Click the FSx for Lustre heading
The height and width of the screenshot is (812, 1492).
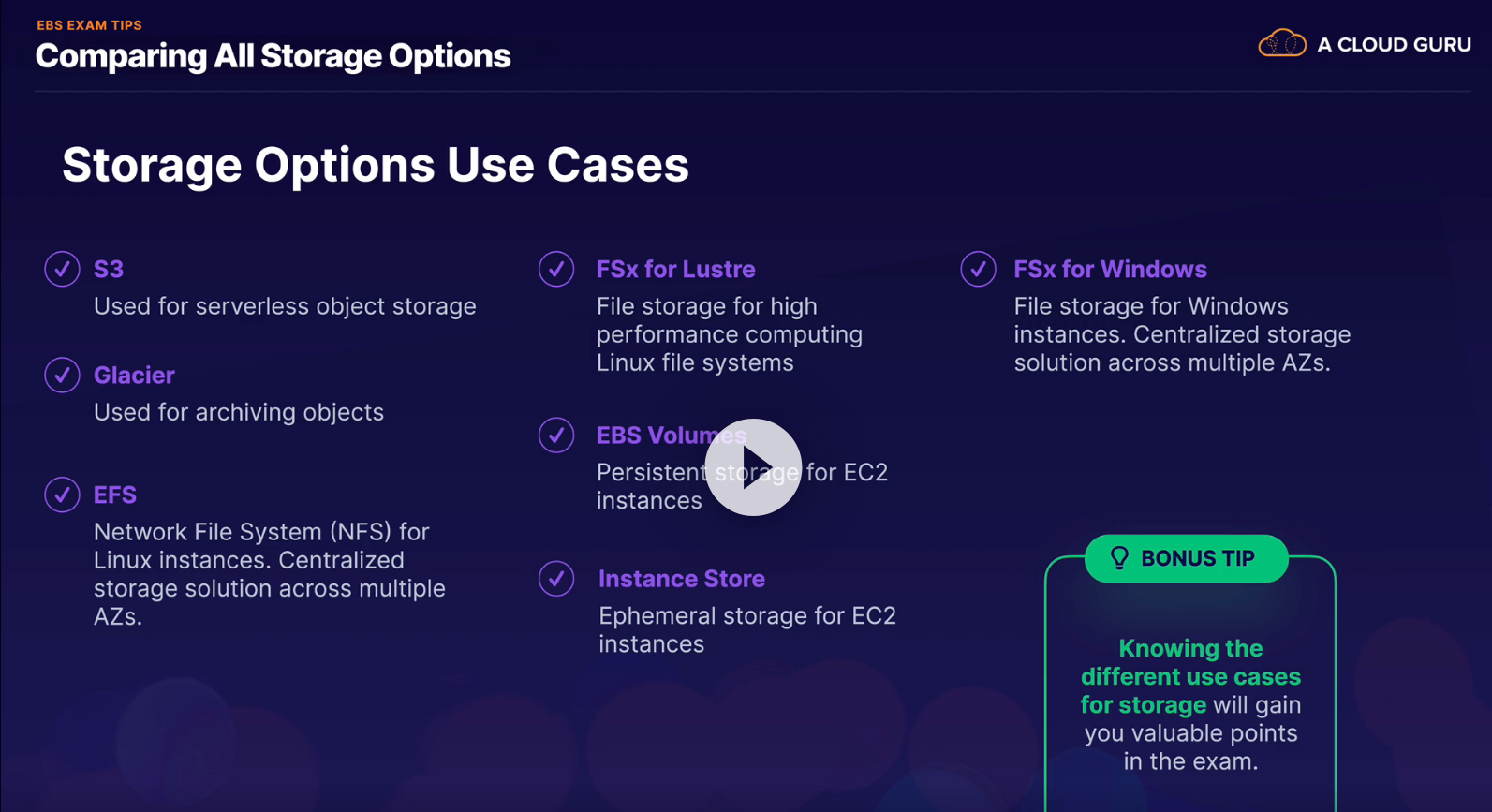point(675,270)
